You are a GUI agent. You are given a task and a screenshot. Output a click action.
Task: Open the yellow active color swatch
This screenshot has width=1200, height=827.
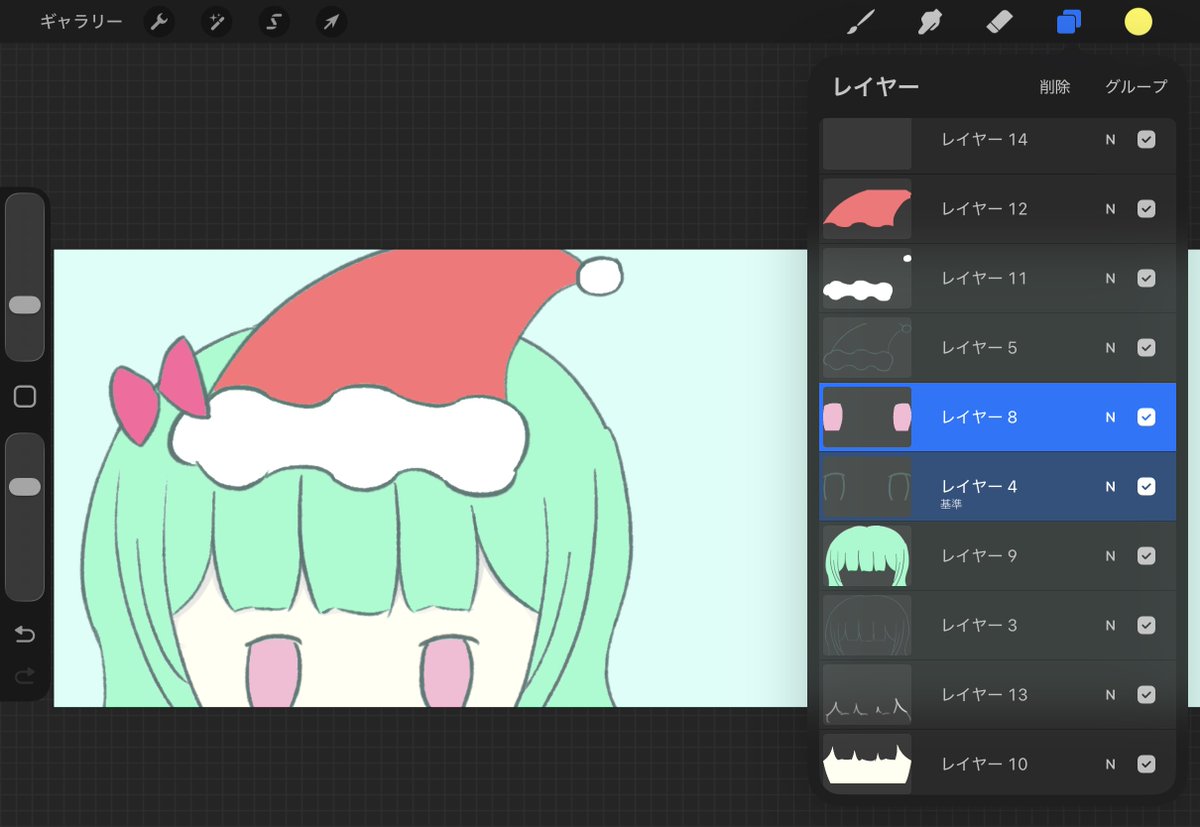[x=1138, y=21]
